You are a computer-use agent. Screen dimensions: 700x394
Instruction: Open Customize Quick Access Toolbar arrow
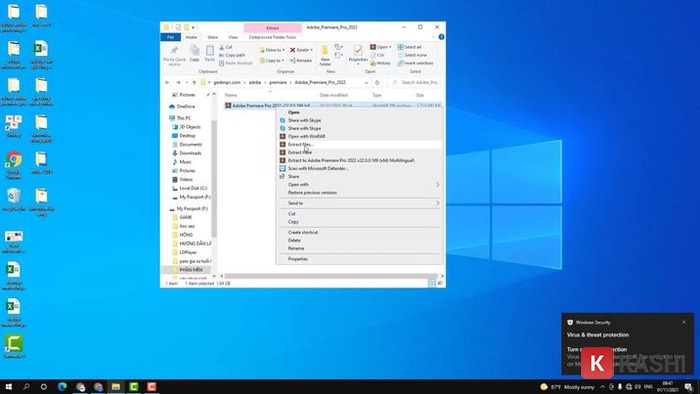pyautogui.click(x=193, y=28)
